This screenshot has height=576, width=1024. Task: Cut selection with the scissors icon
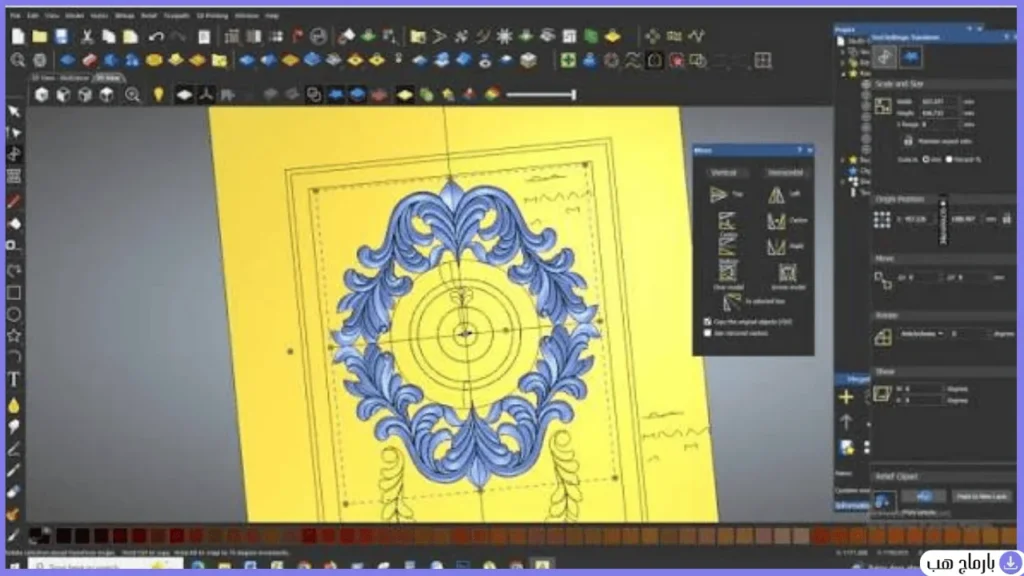[87, 37]
